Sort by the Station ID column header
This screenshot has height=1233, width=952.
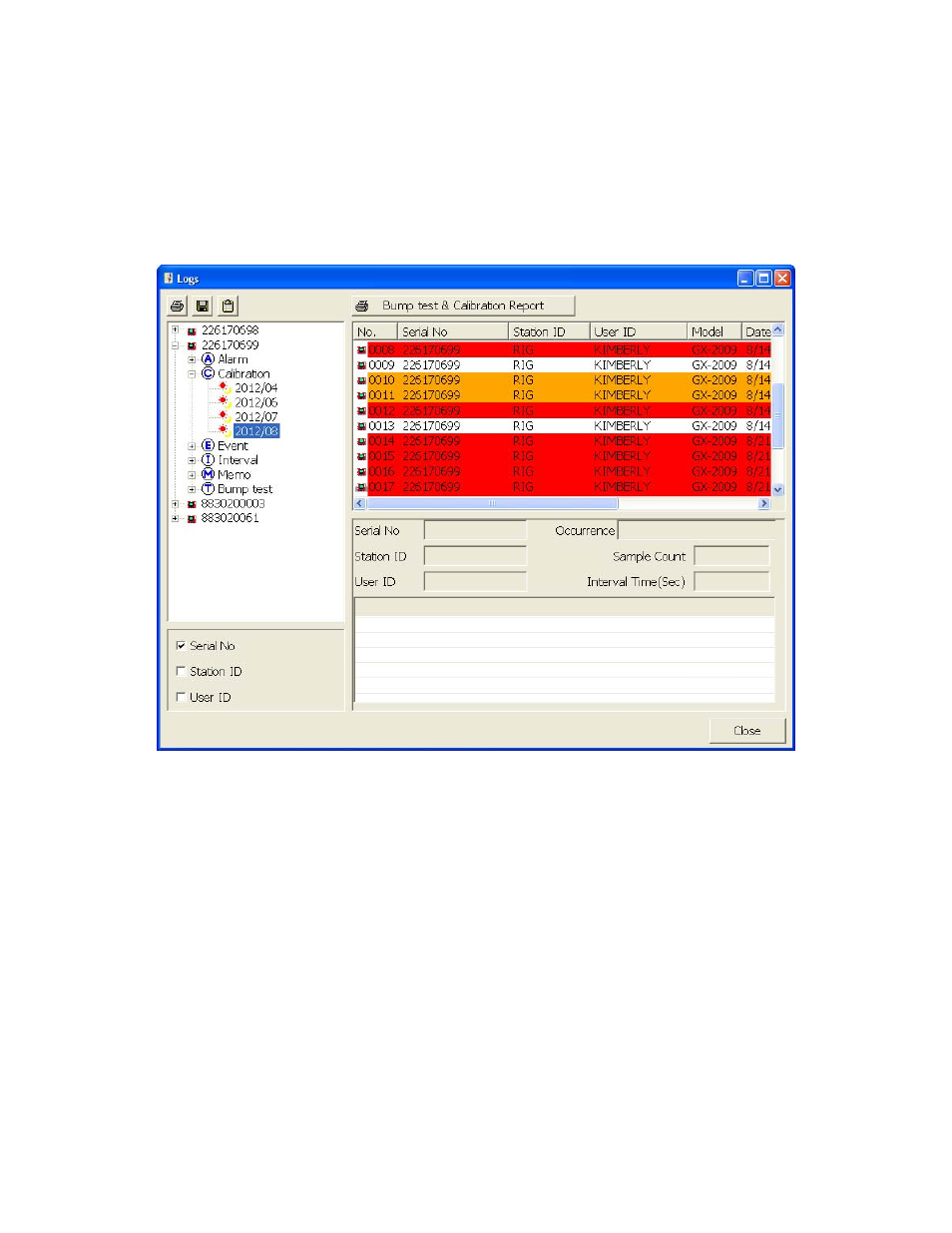tap(550, 331)
